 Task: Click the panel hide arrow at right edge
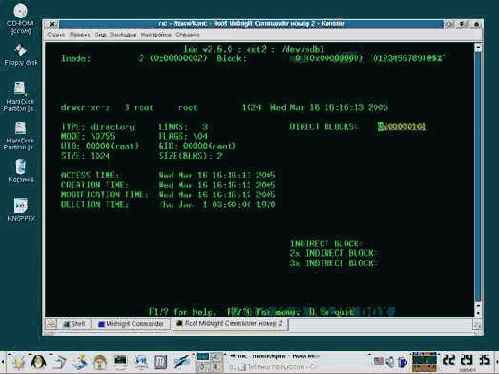click(496, 362)
